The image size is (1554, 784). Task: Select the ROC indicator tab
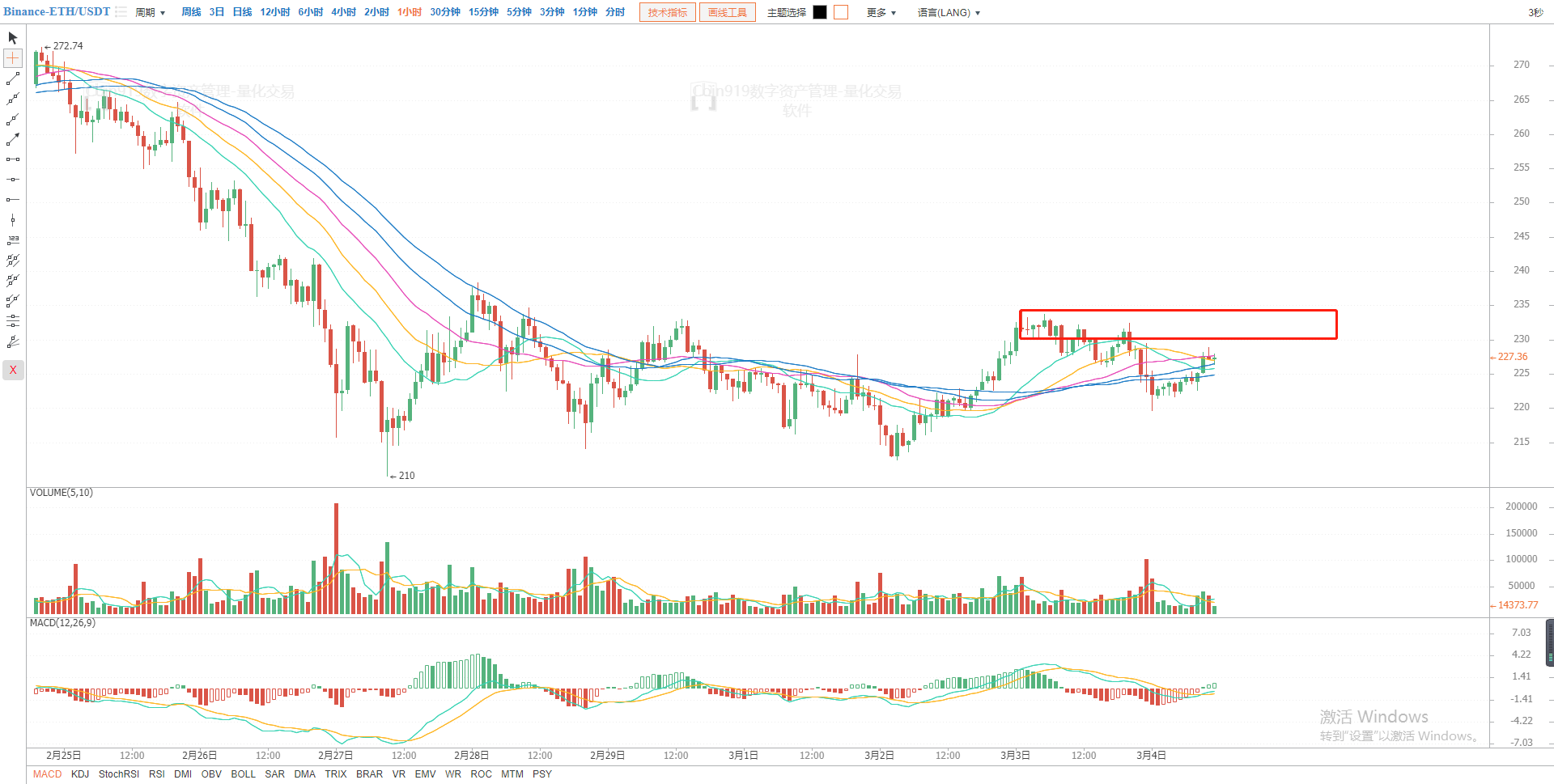(482, 774)
